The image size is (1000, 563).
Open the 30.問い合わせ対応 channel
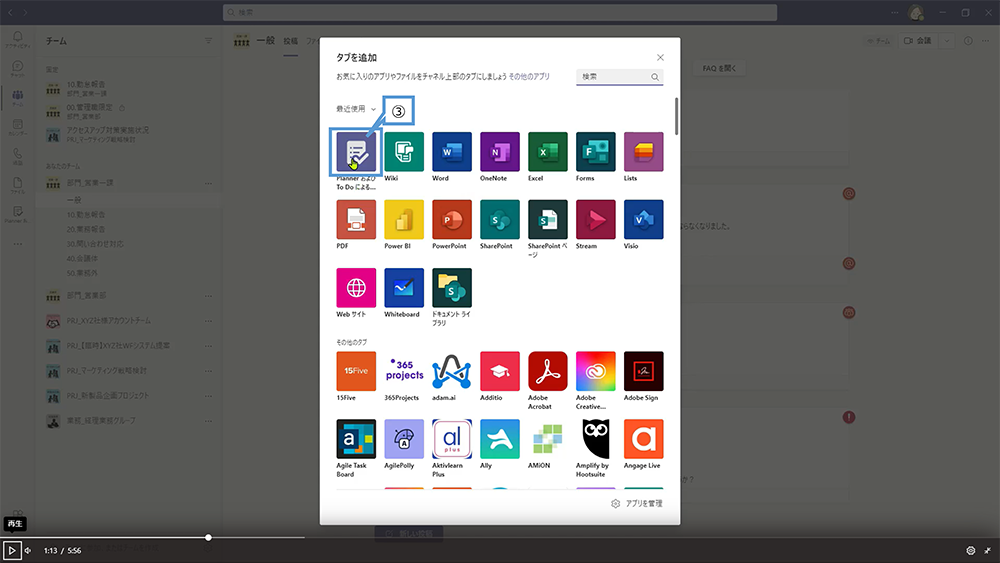pyautogui.click(x=95, y=244)
